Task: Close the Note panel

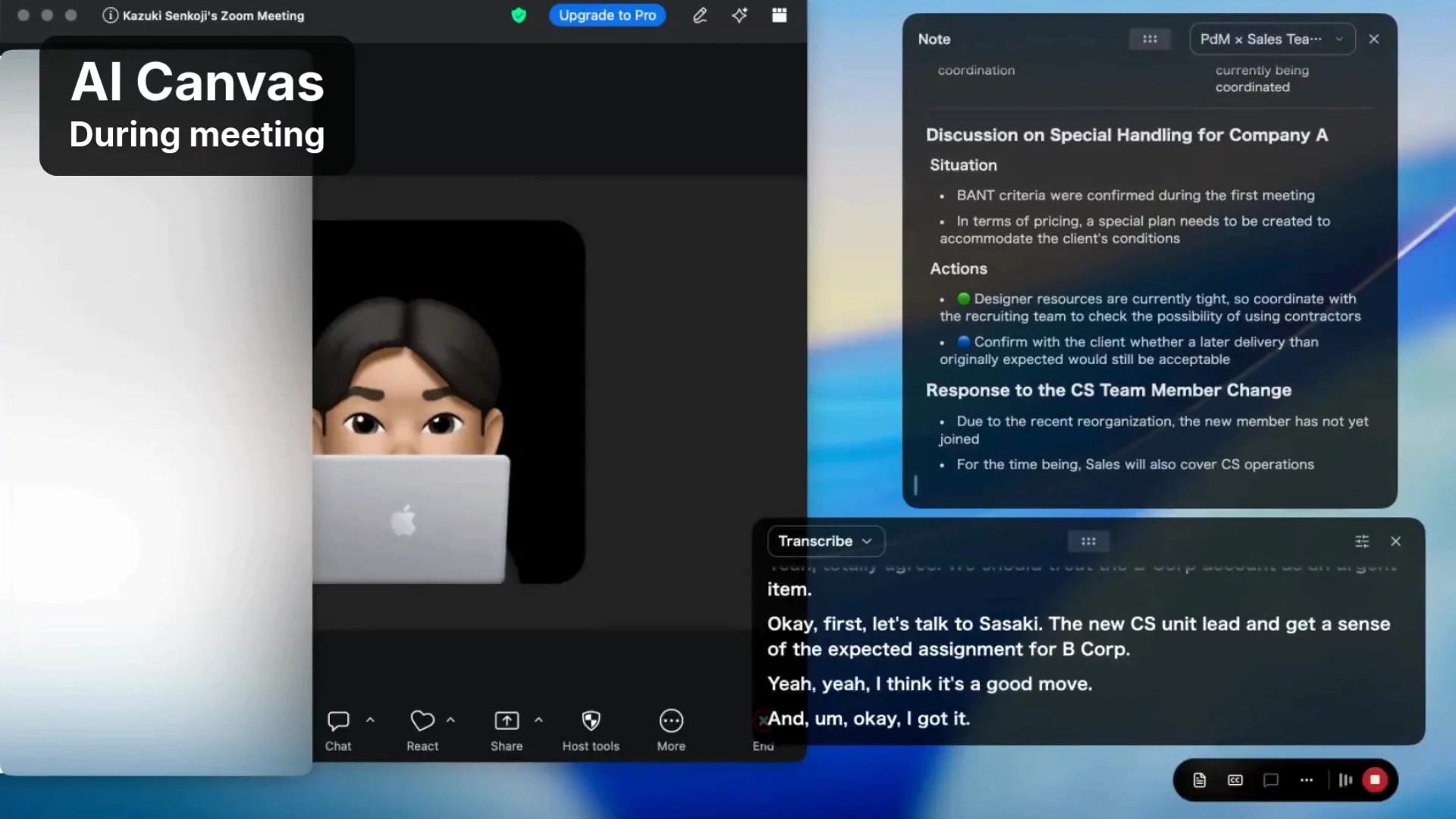Action: 1373,39
